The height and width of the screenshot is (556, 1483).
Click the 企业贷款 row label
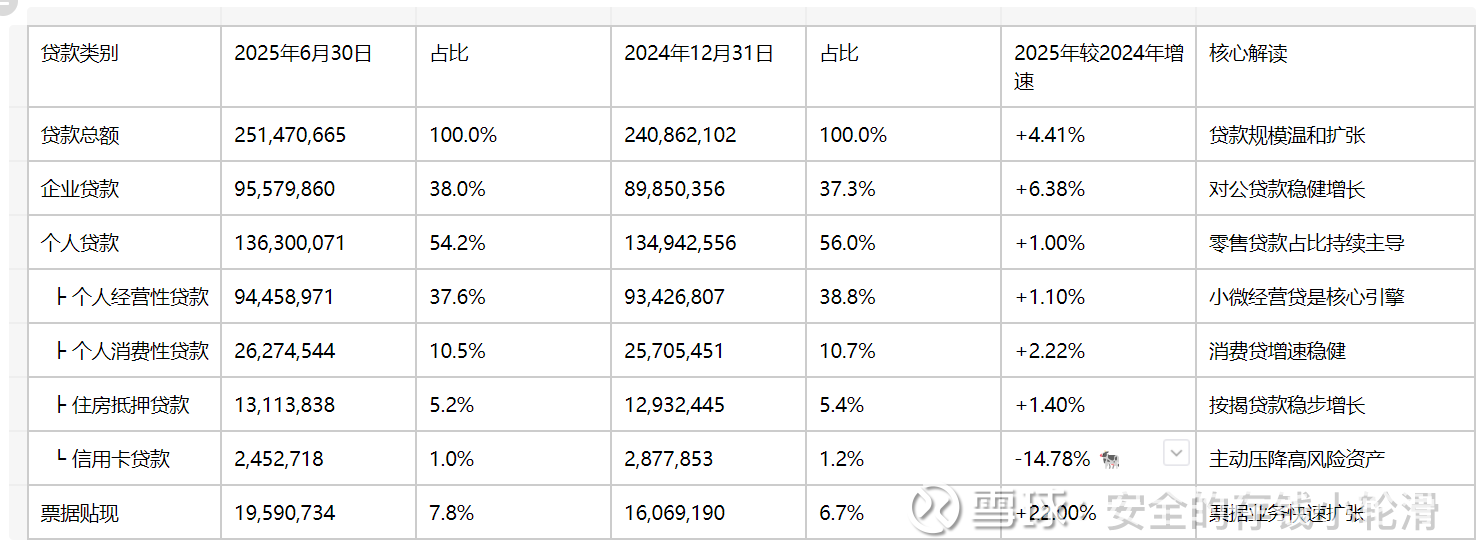tap(80, 189)
